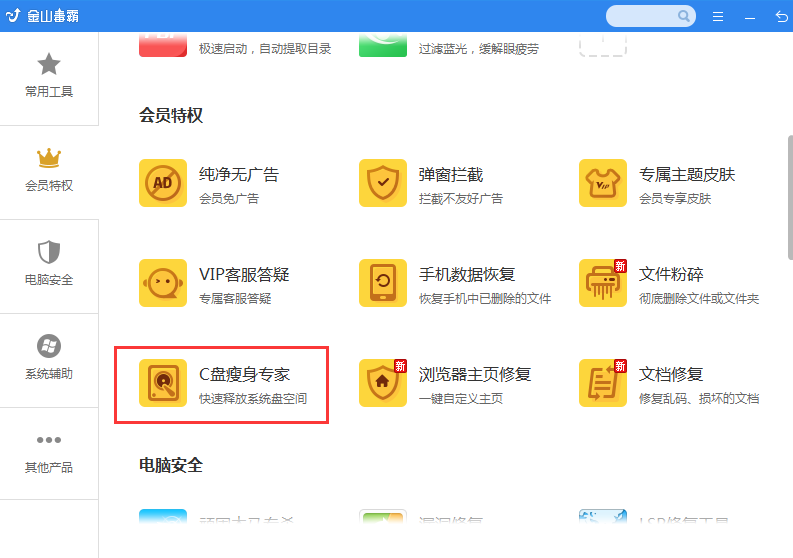Click into the title bar search field
Image resolution: width=793 pixels, height=558 pixels.
click(x=651, y=16)
